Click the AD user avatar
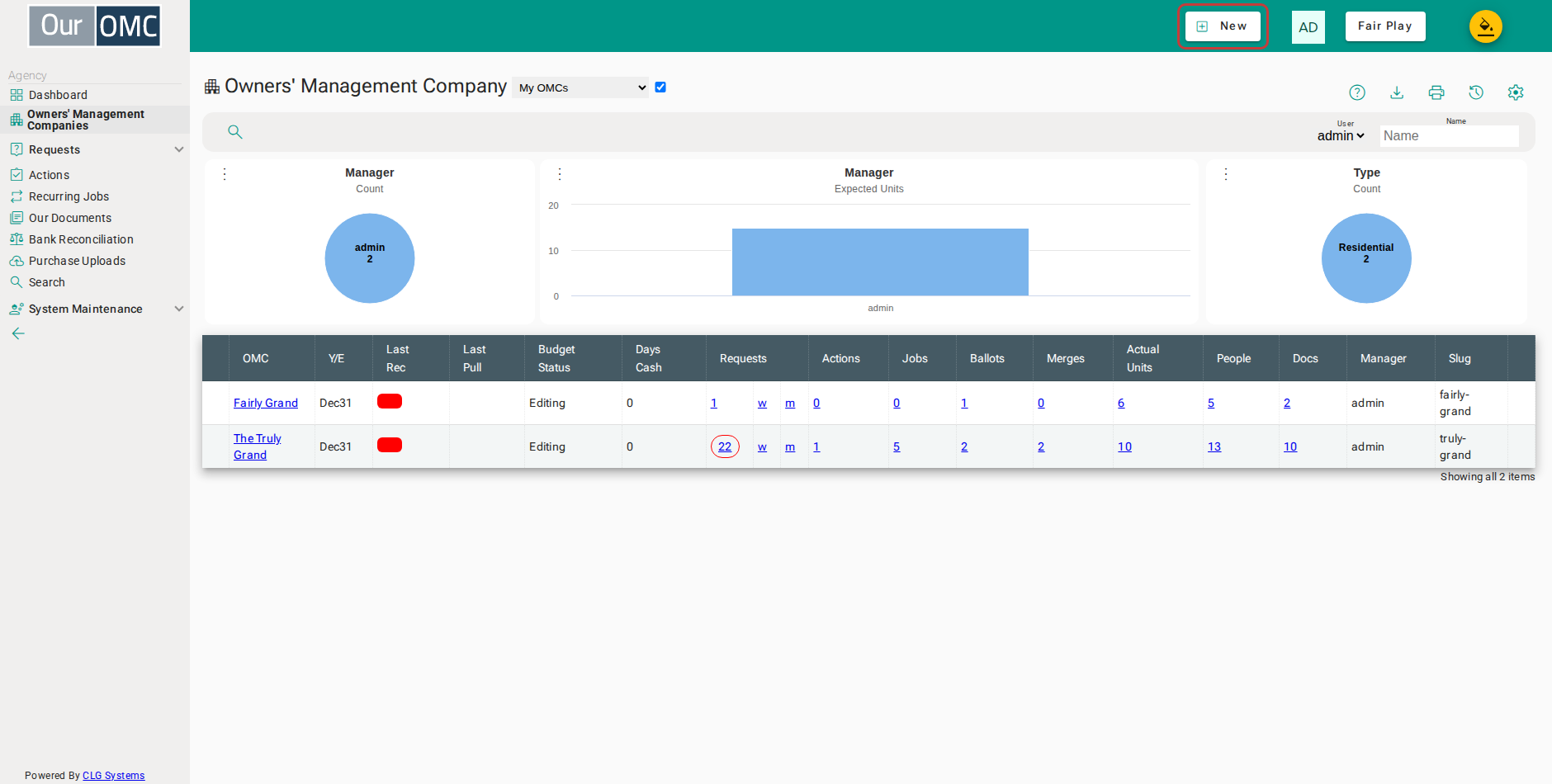The width and height of the screenshot is (1552, 784). [x=1308, y=27]
